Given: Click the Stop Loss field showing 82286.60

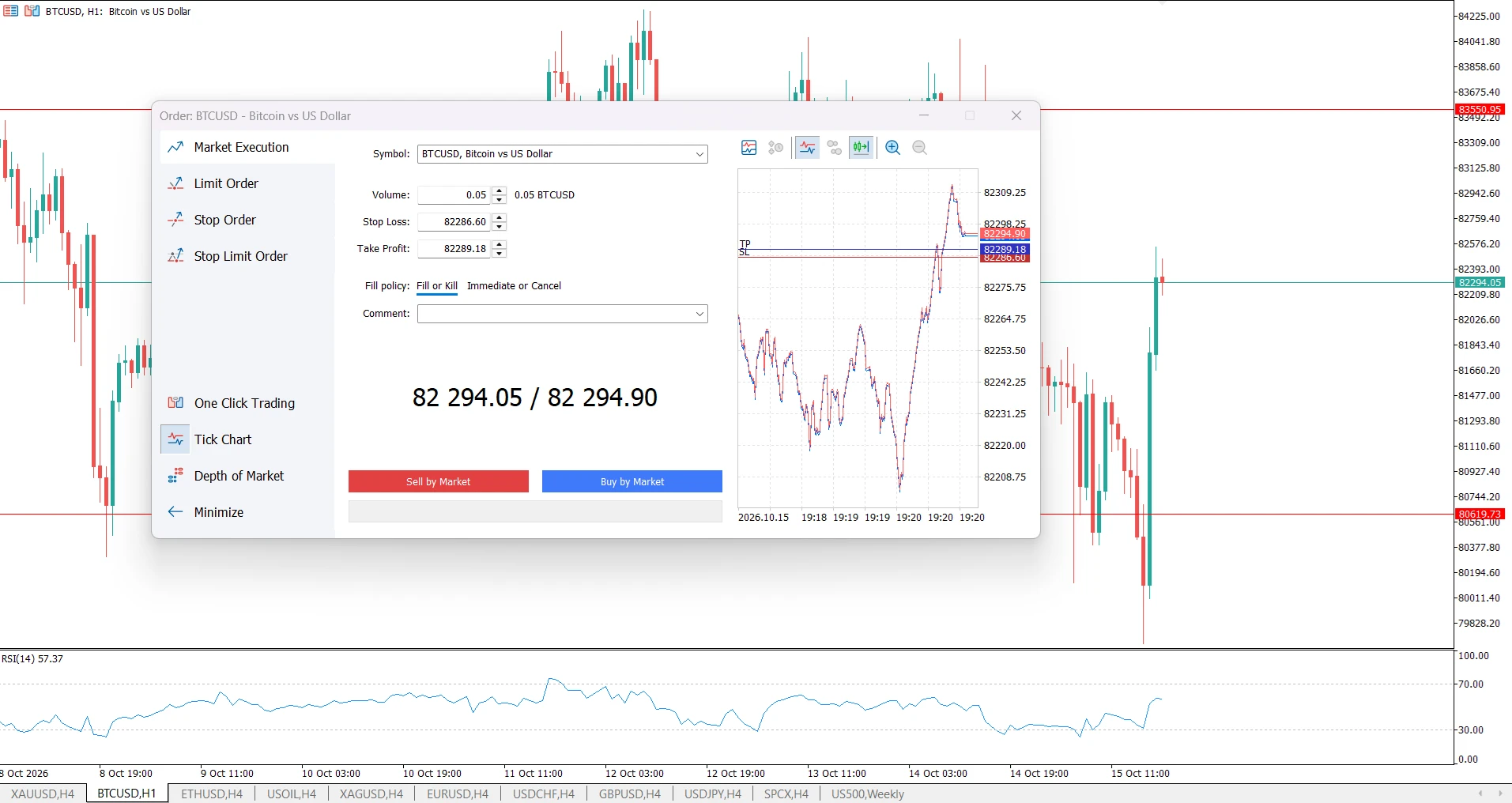Looking at the screenshot, I should point(454,222).
